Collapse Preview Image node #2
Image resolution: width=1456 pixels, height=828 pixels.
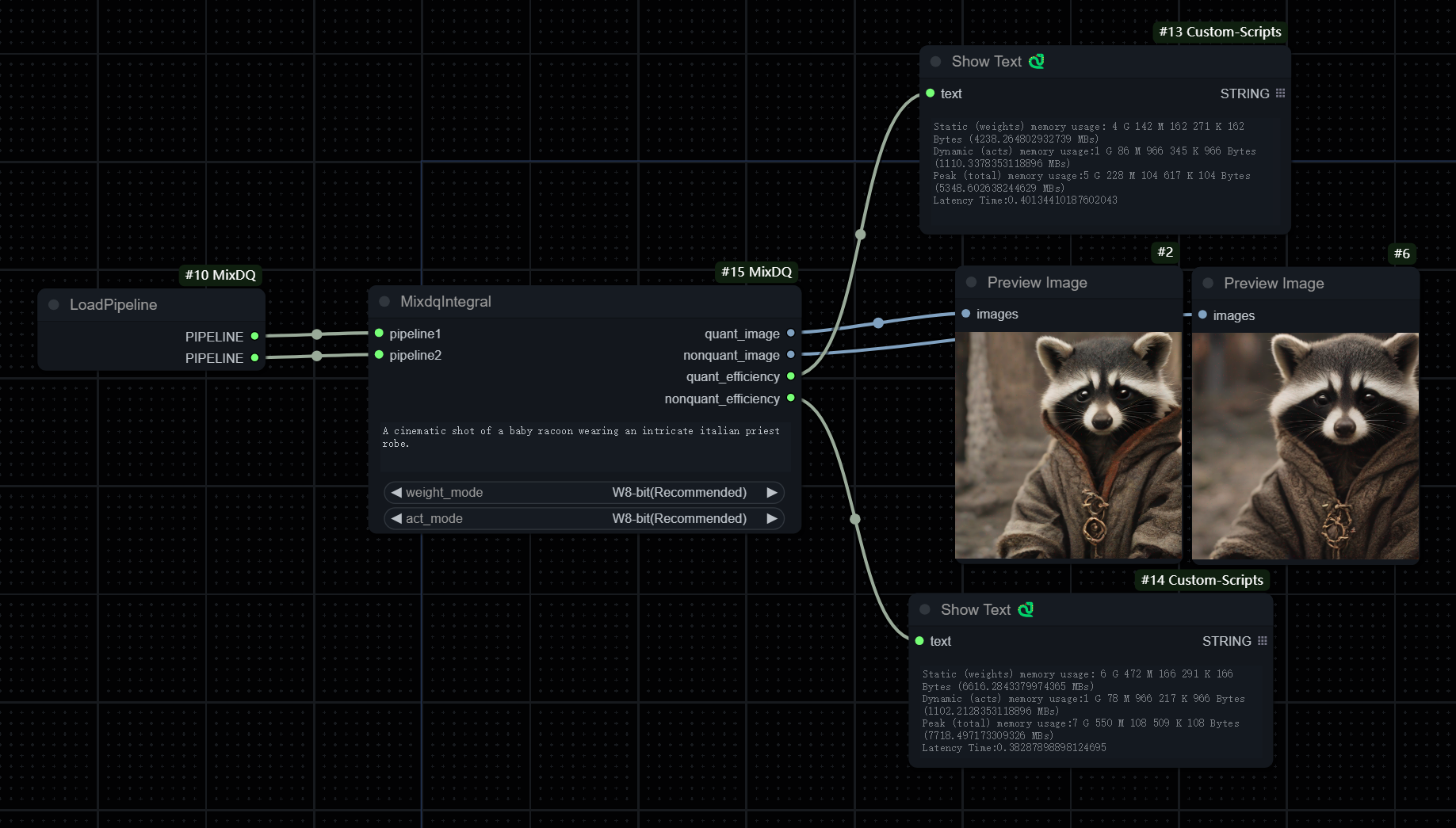pos(971,283)
